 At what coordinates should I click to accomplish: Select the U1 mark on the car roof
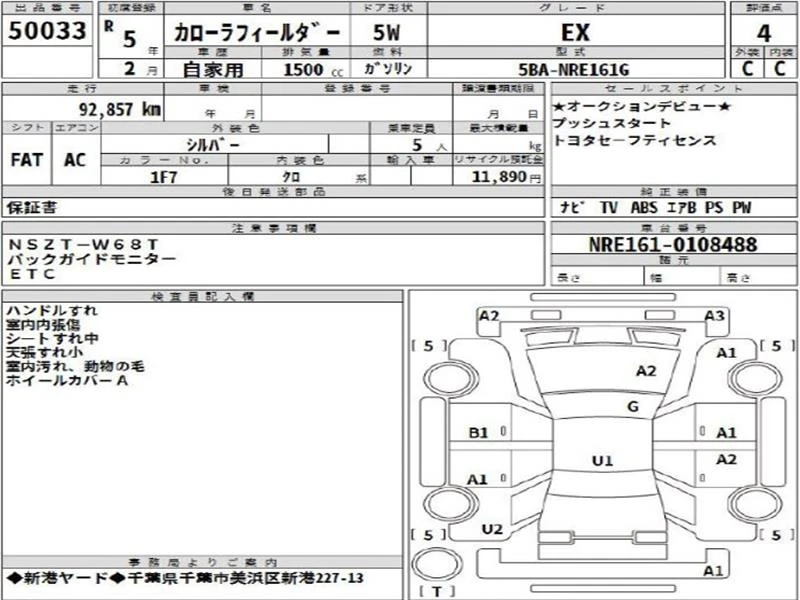(601, 461)
